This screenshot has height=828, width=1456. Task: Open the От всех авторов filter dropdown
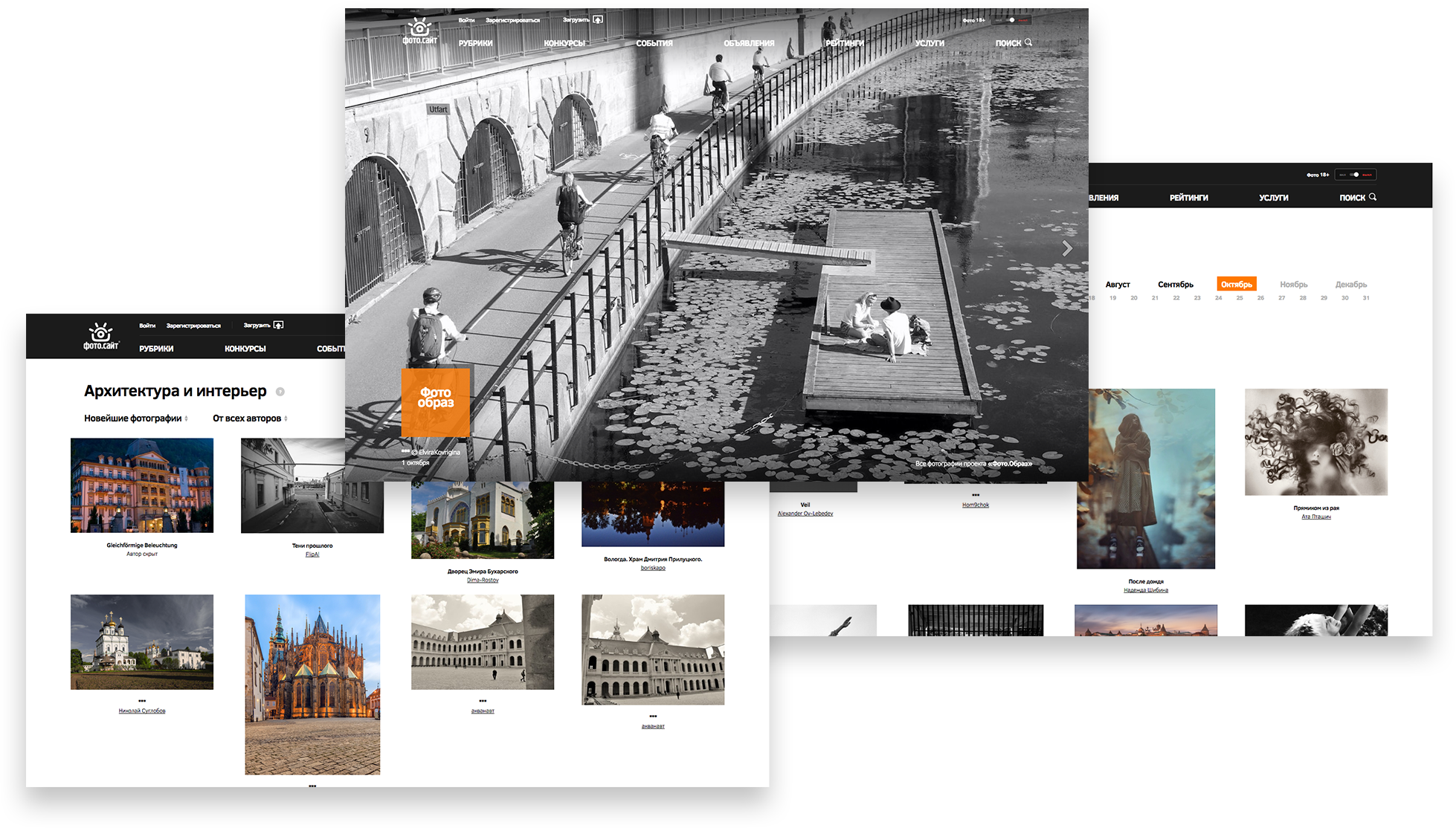250,418
